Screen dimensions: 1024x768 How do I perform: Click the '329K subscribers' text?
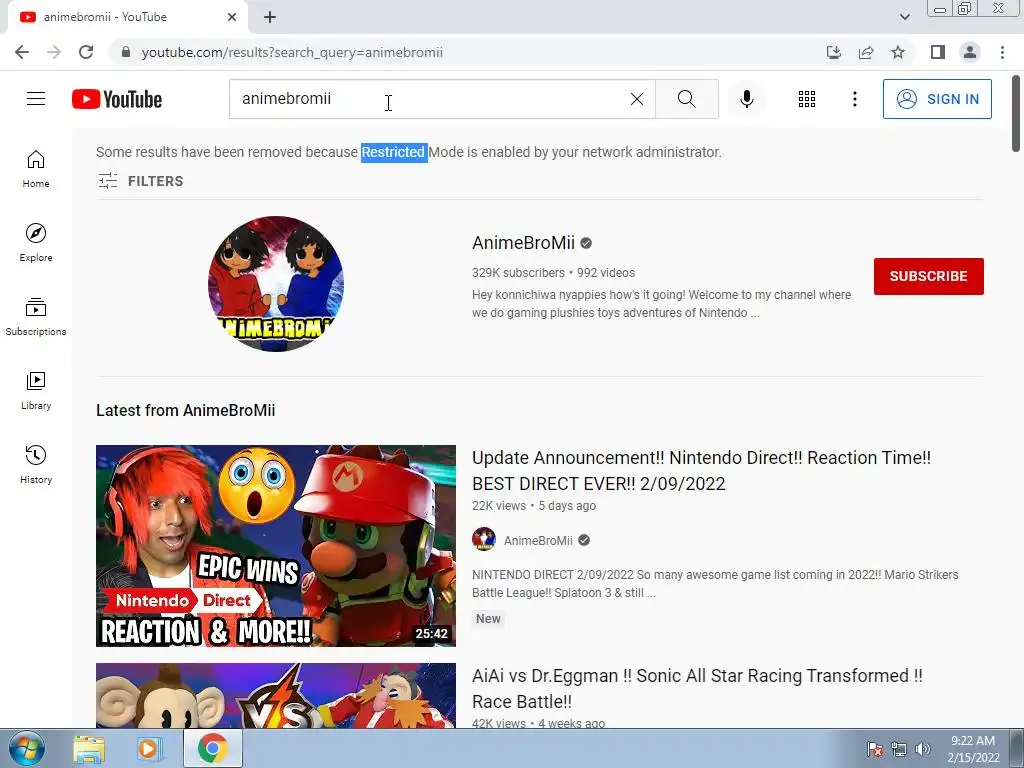coord(519,273)
